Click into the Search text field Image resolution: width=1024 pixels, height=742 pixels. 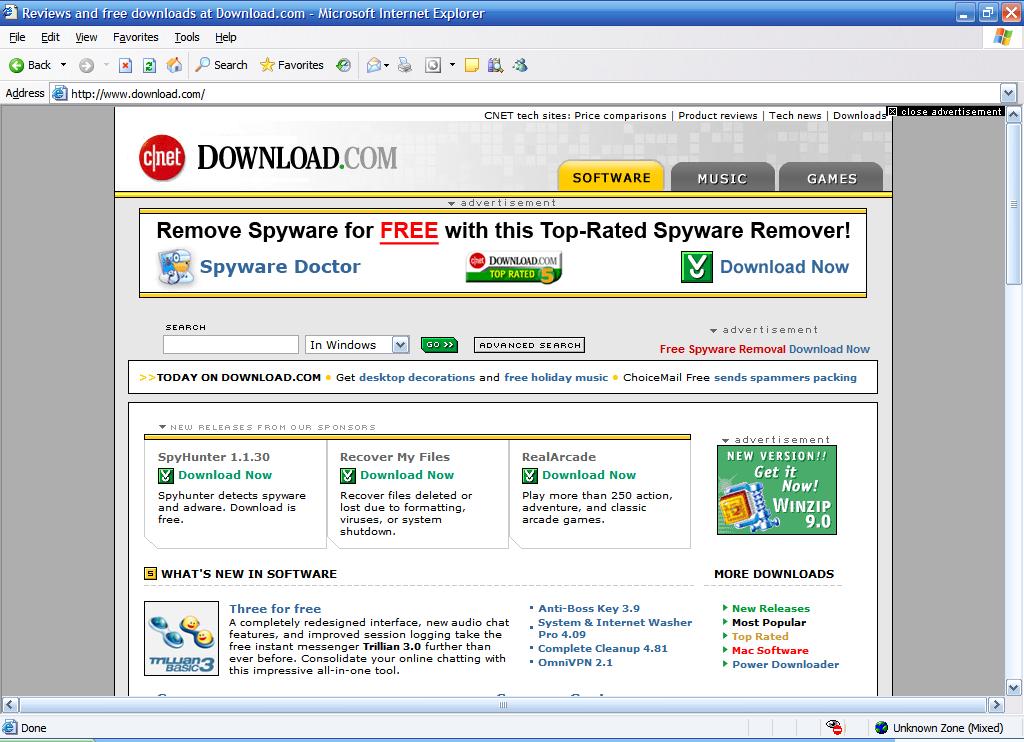[231, 344]
